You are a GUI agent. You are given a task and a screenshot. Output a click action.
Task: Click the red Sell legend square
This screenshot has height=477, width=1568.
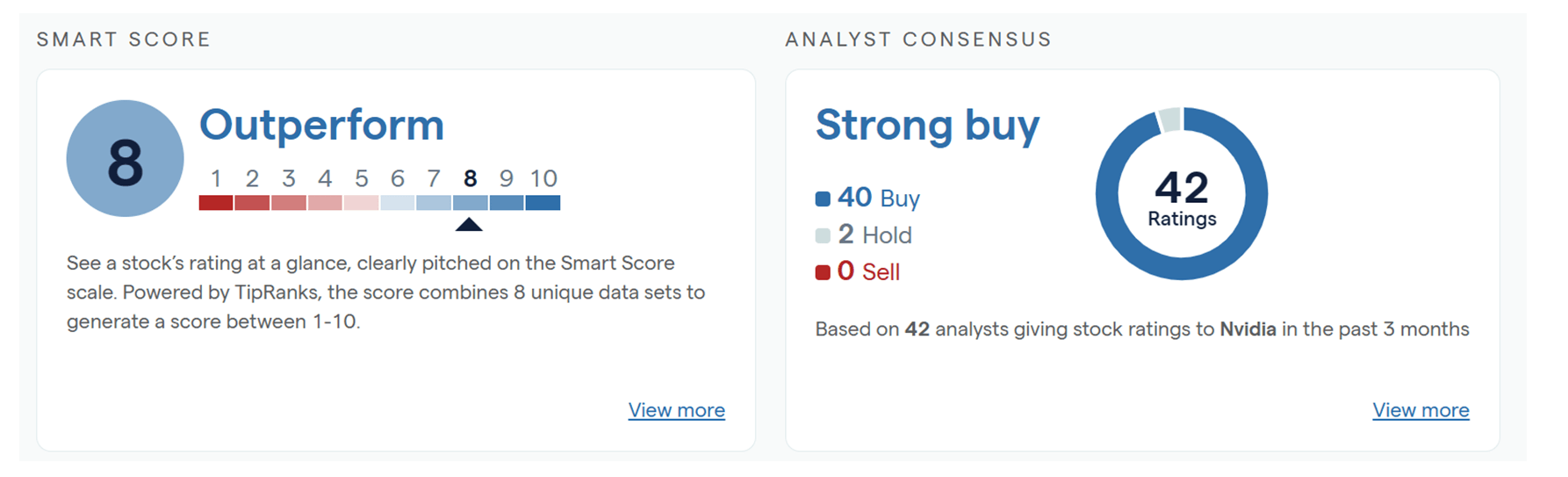(x=823, y=272)
